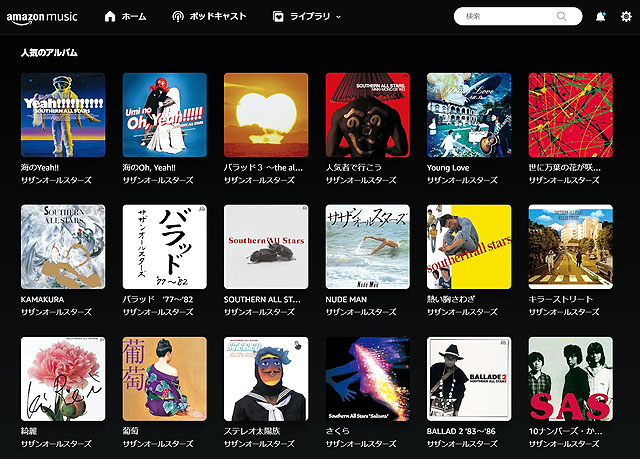The height and width of the screenshot is (459, 640).
Task: Click the 人気のアルバム section heading
Action: tap(49, 53)
